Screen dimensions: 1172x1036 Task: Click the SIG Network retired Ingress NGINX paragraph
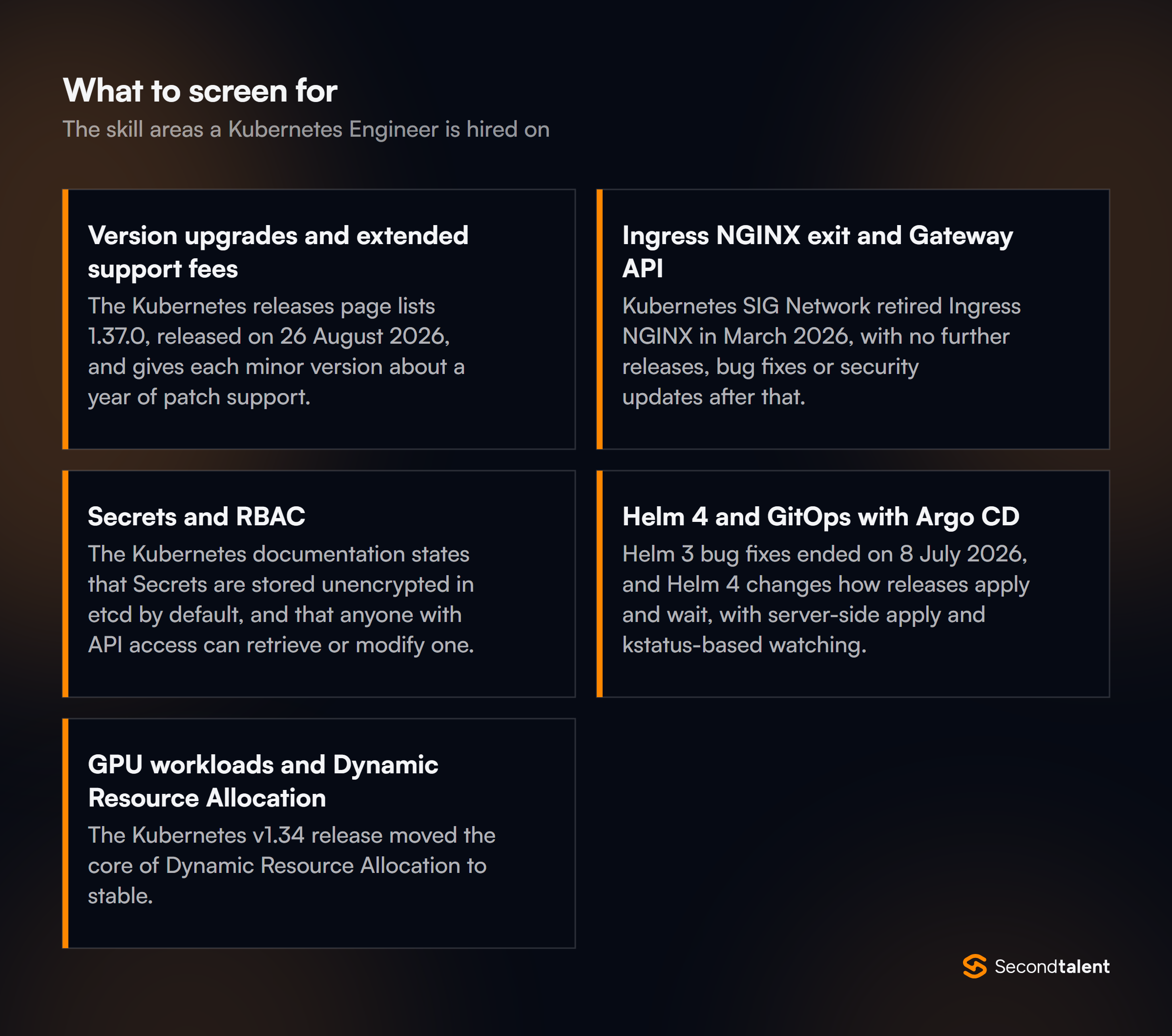(x=821, y=352)
